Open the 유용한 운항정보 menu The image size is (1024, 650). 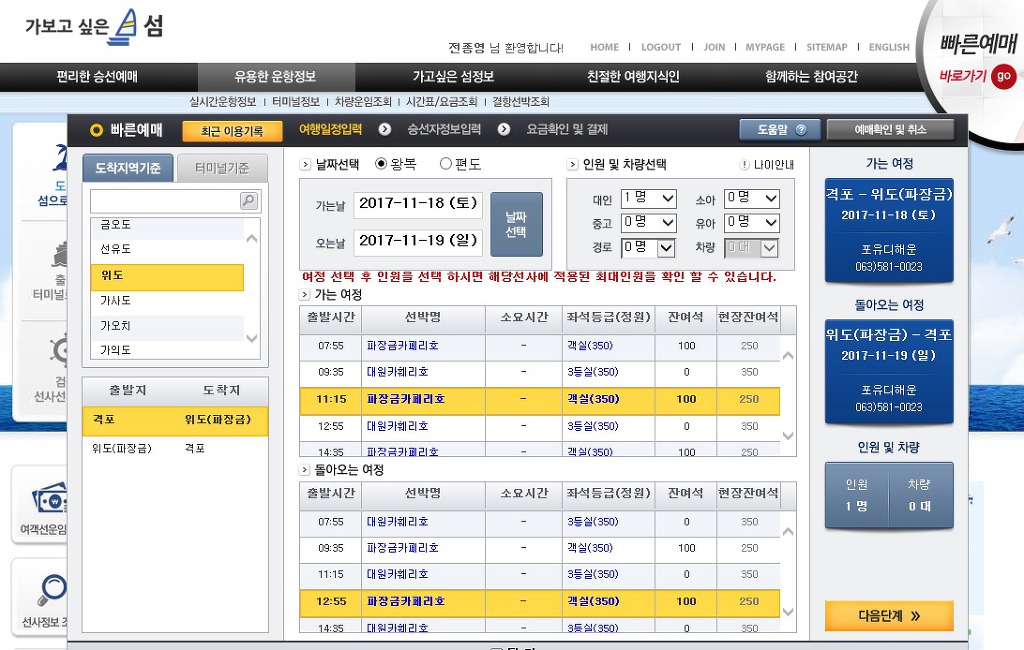(276, 77)
